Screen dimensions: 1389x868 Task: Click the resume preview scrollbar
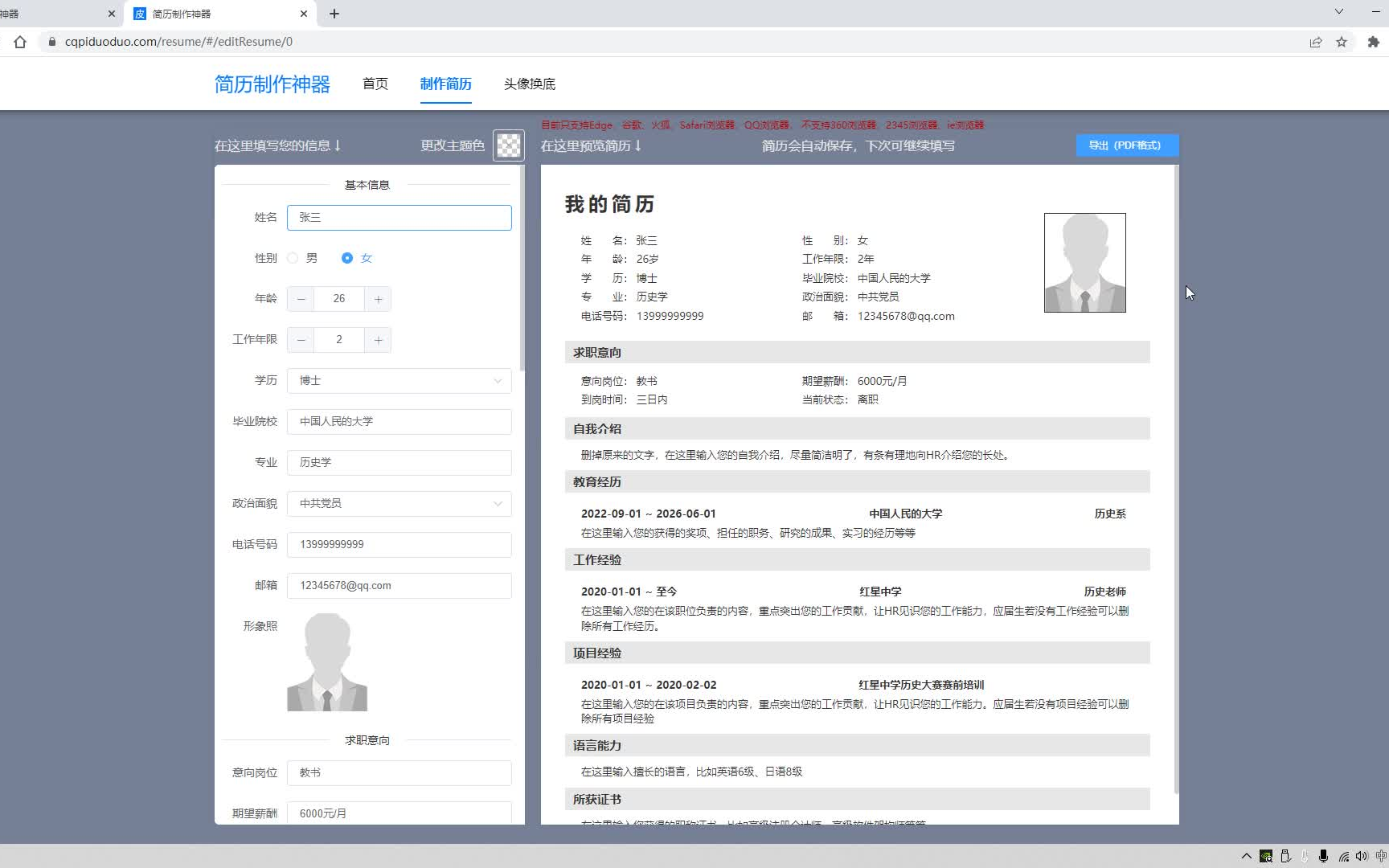point(1177,480)
